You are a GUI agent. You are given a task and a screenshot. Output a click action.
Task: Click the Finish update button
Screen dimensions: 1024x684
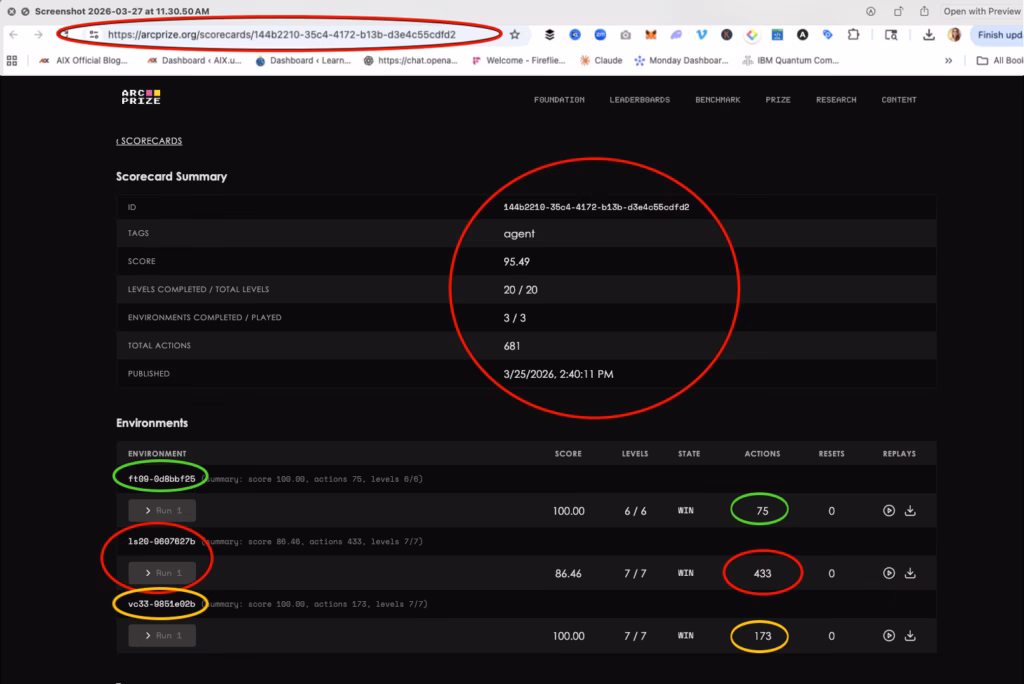coord(995,34)
